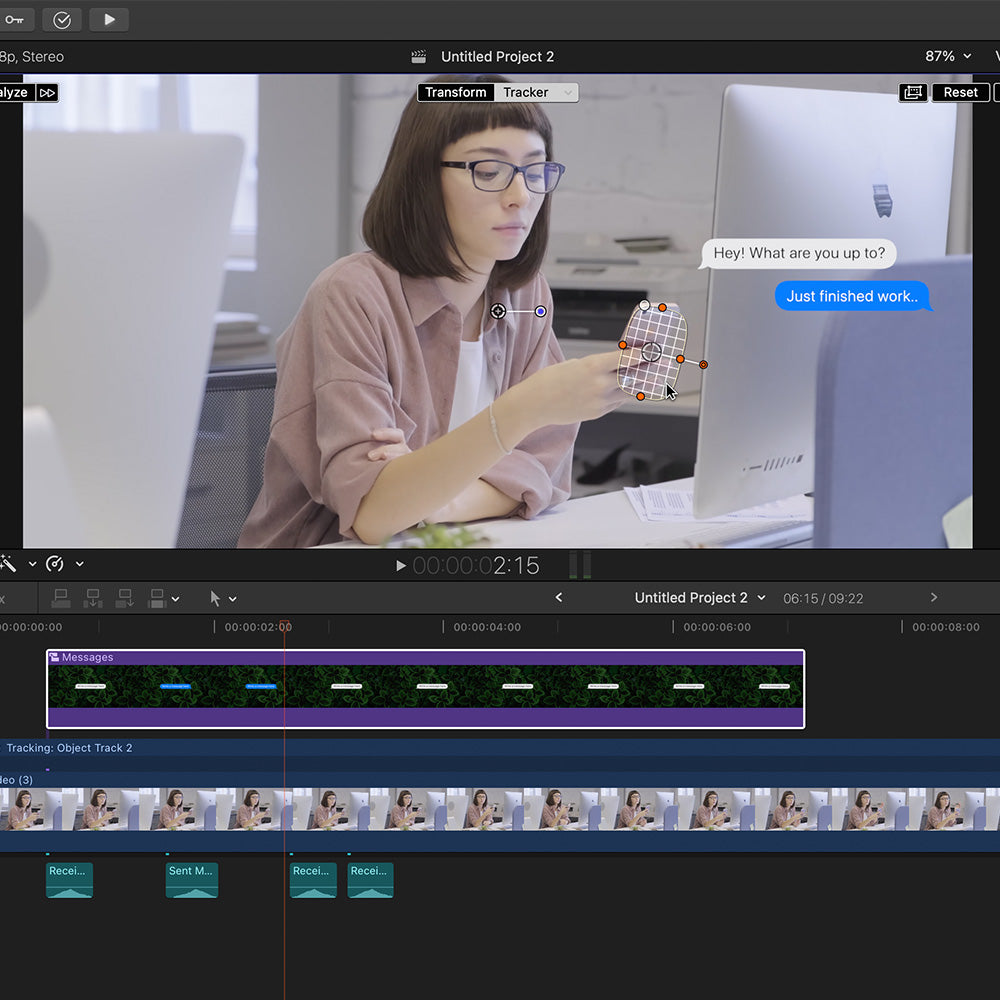Click the connect clip to storyline icon
This screenshot has width=1000, height=1000.
click(x=61, y=598)
